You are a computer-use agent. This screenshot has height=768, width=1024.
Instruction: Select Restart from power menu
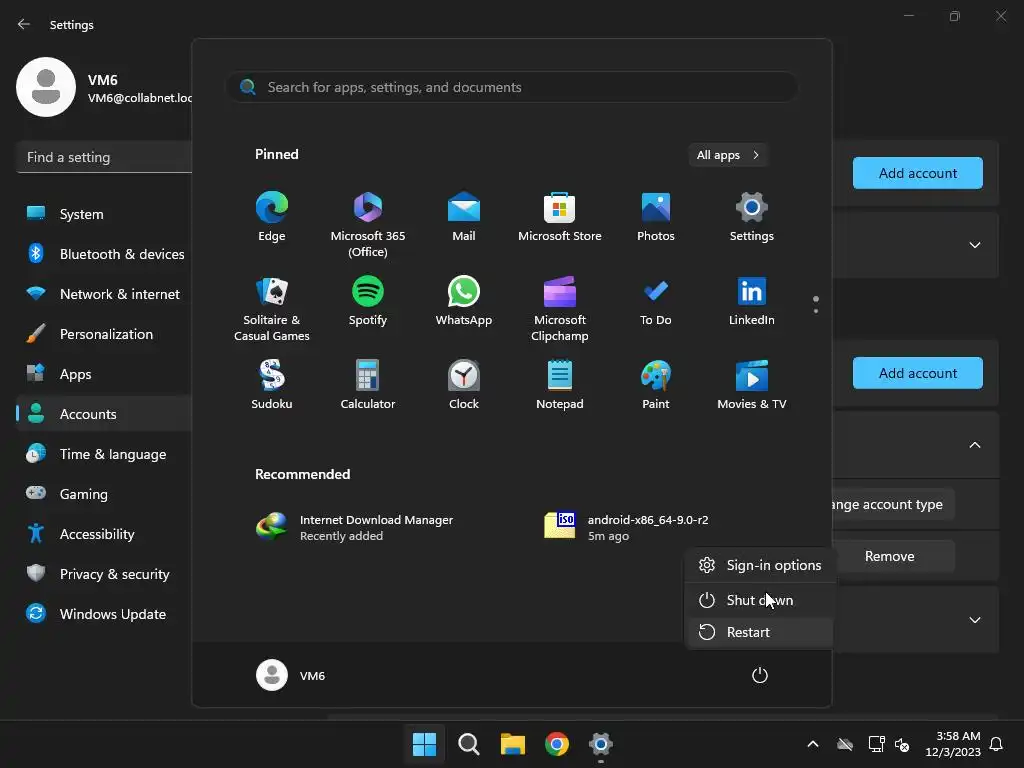(760, 632)
